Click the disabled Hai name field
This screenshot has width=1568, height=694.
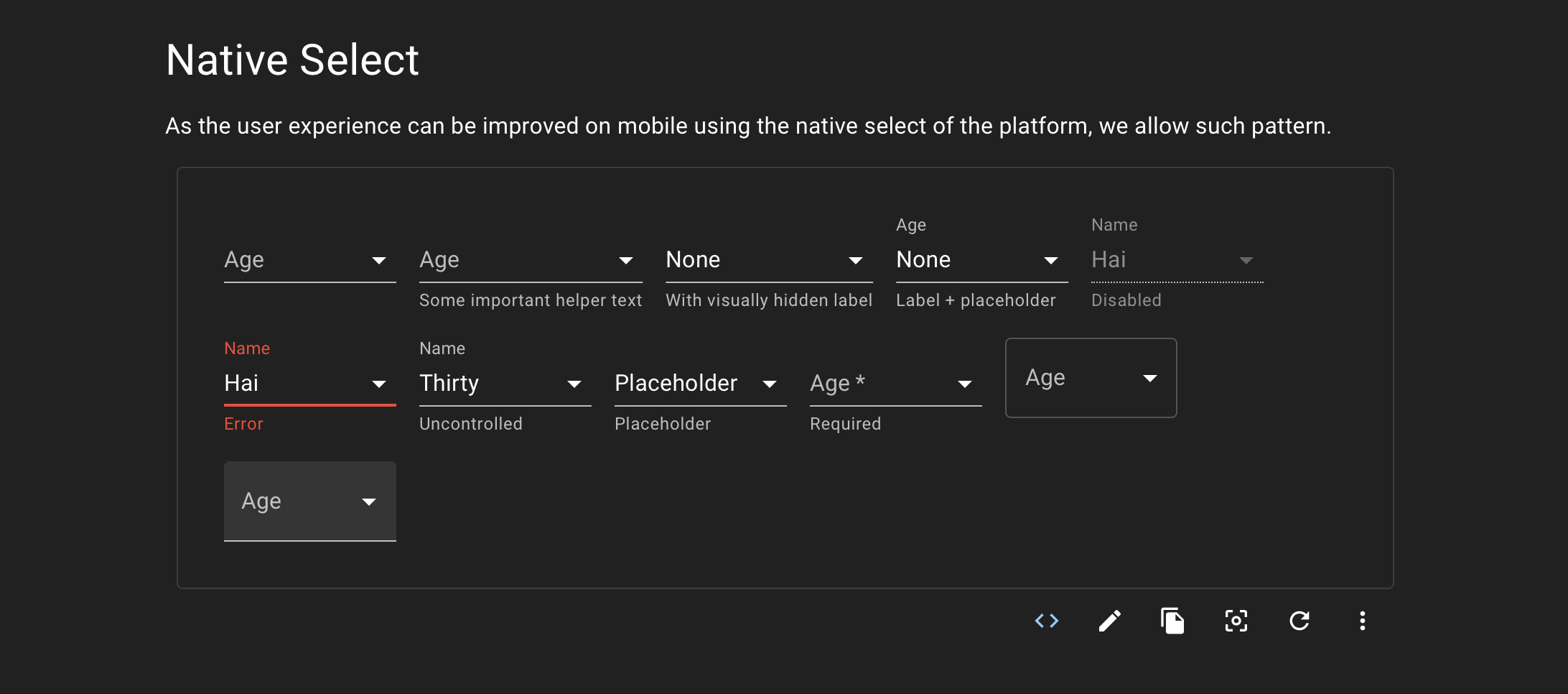pos(1176,260)
